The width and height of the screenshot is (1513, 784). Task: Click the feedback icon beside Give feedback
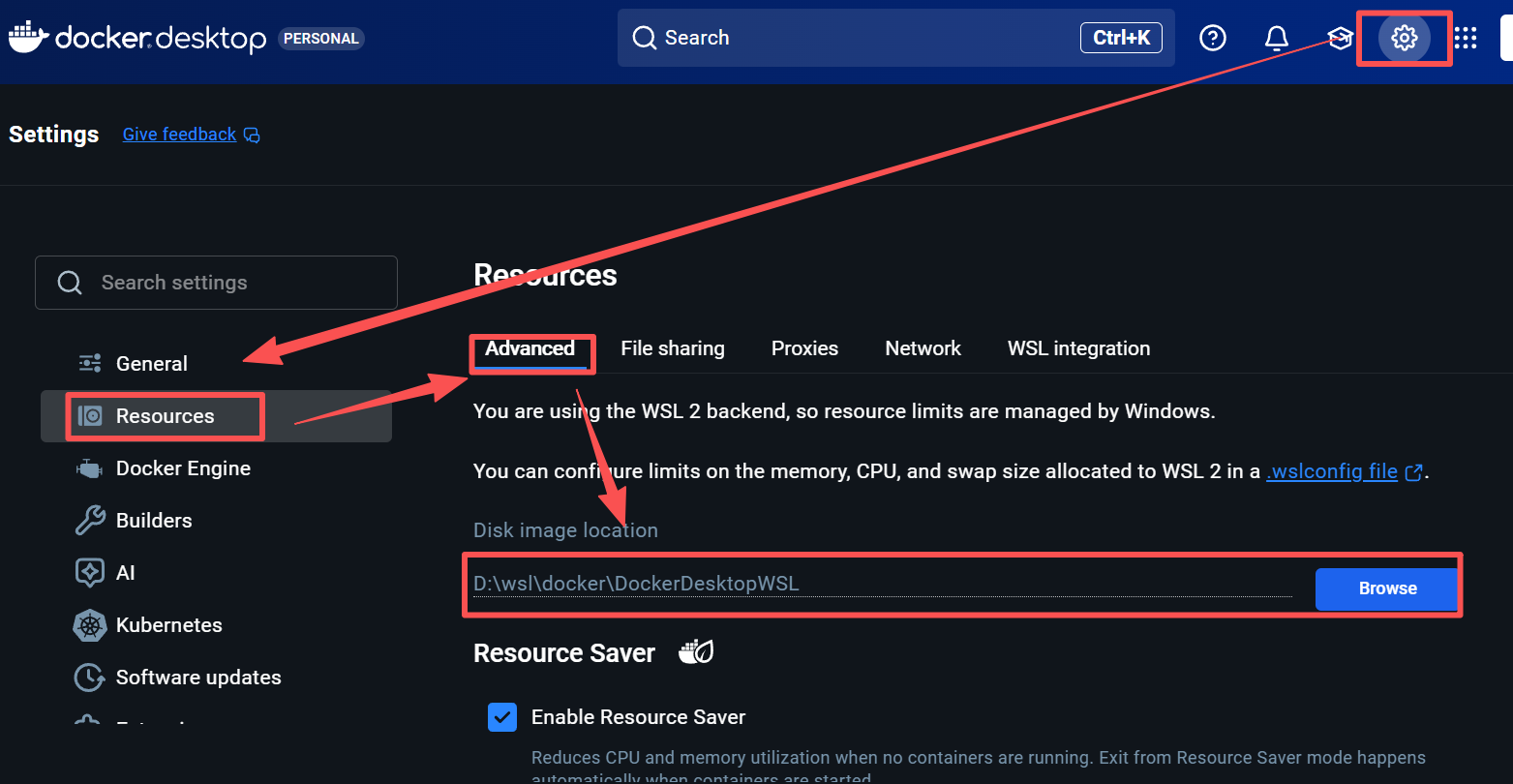(252, 135)
